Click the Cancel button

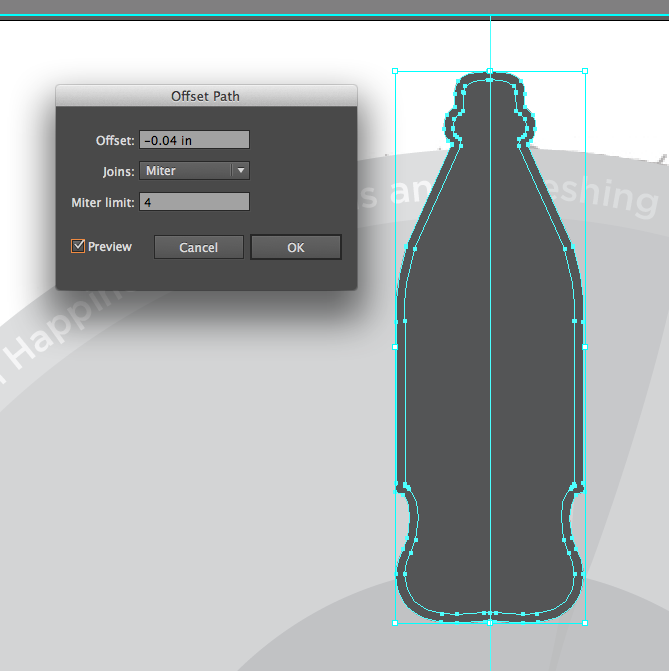click(x=199, y=247)
